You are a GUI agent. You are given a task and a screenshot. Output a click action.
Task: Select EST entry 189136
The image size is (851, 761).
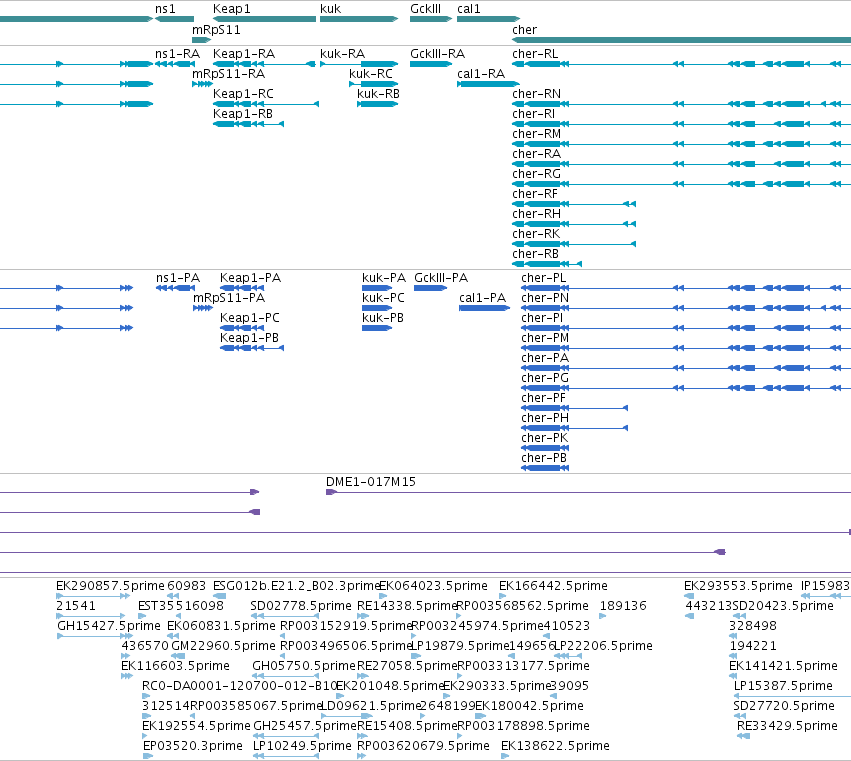tap(623, 606)
